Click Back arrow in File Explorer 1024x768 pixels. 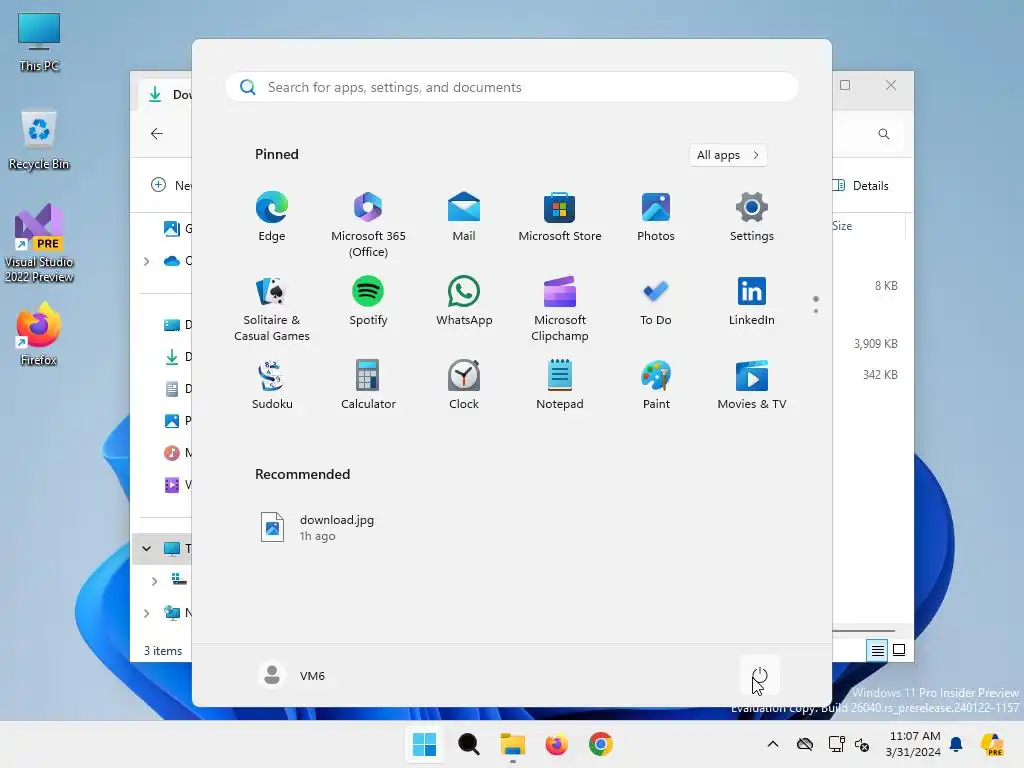point(157,133)
